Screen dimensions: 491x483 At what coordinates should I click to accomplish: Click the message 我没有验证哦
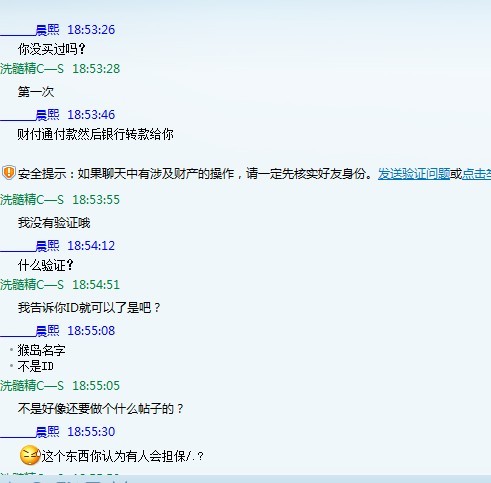[x=54, y=223]
